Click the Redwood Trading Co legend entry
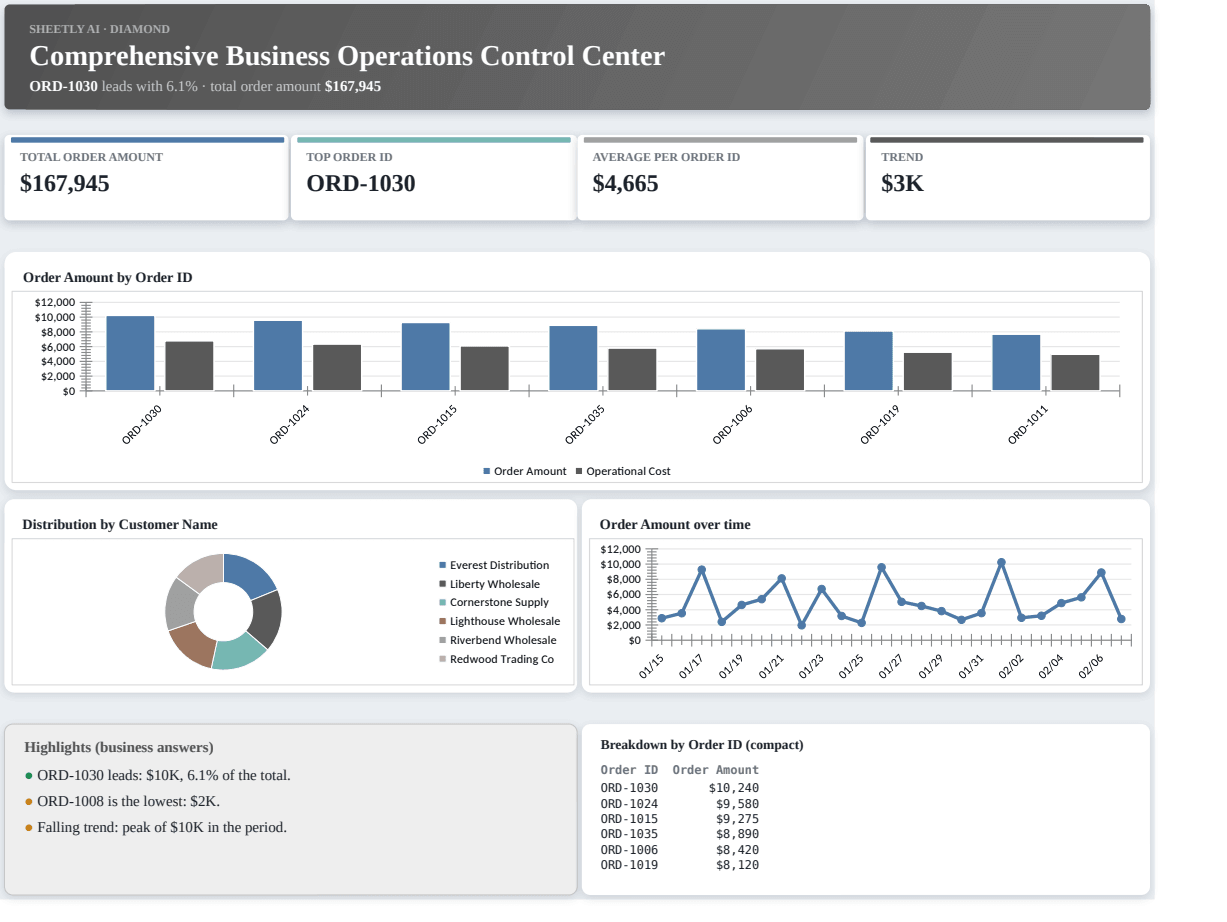 (496, 659)
